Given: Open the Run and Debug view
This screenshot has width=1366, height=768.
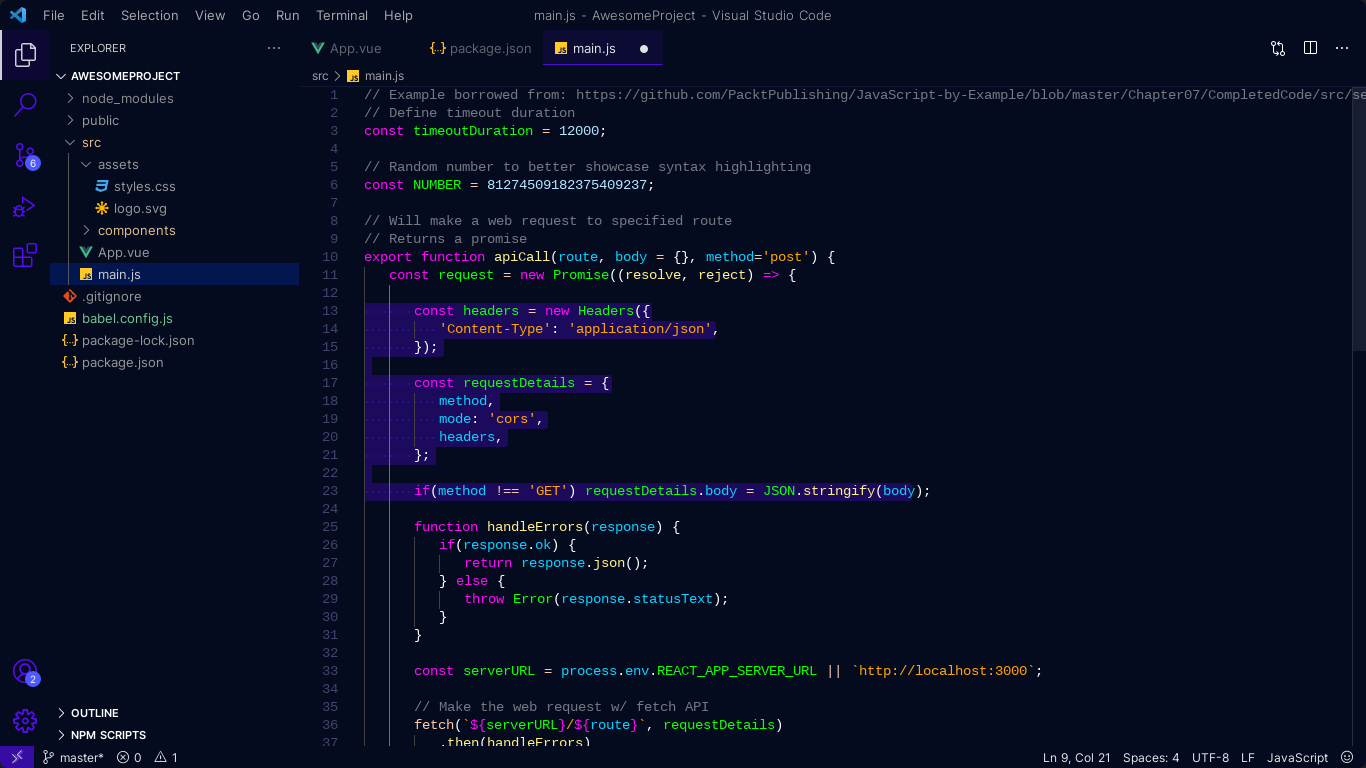Looking at the screenshot, I should [25, 206].
